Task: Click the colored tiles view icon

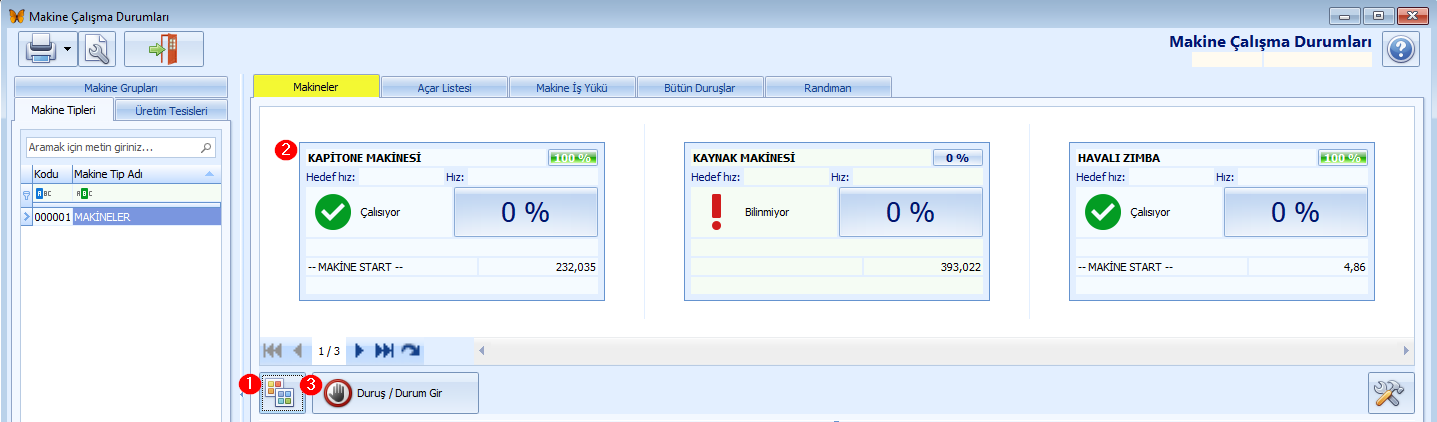Action: [280, 393]
